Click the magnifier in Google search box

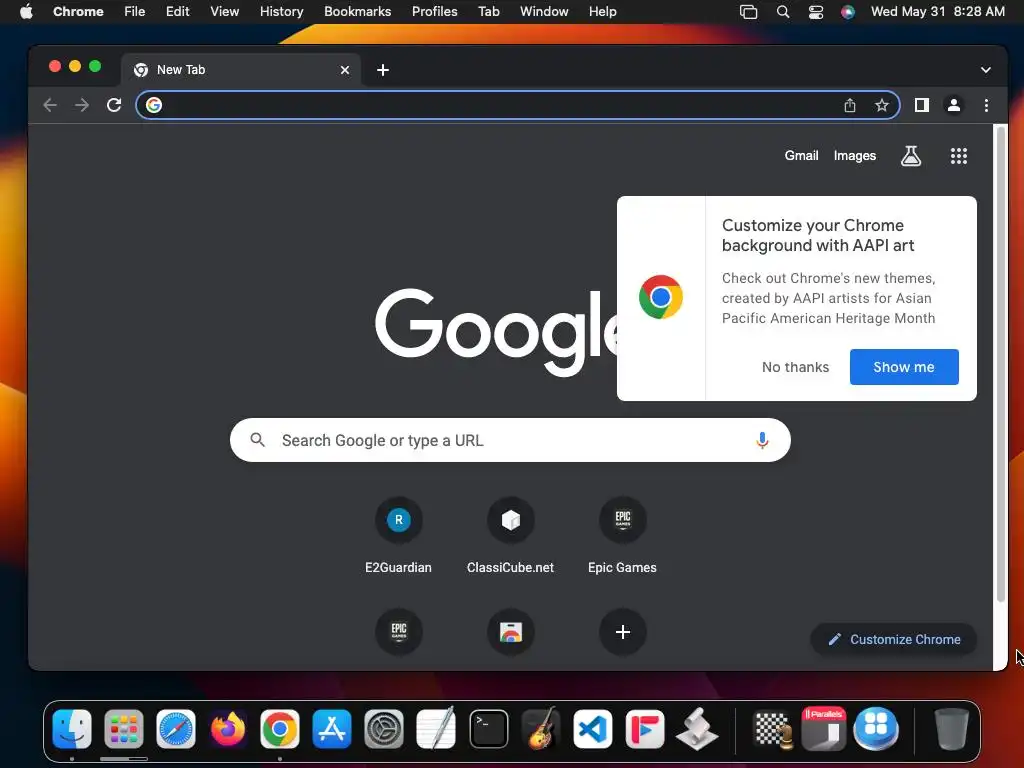(x=258, y=440)
